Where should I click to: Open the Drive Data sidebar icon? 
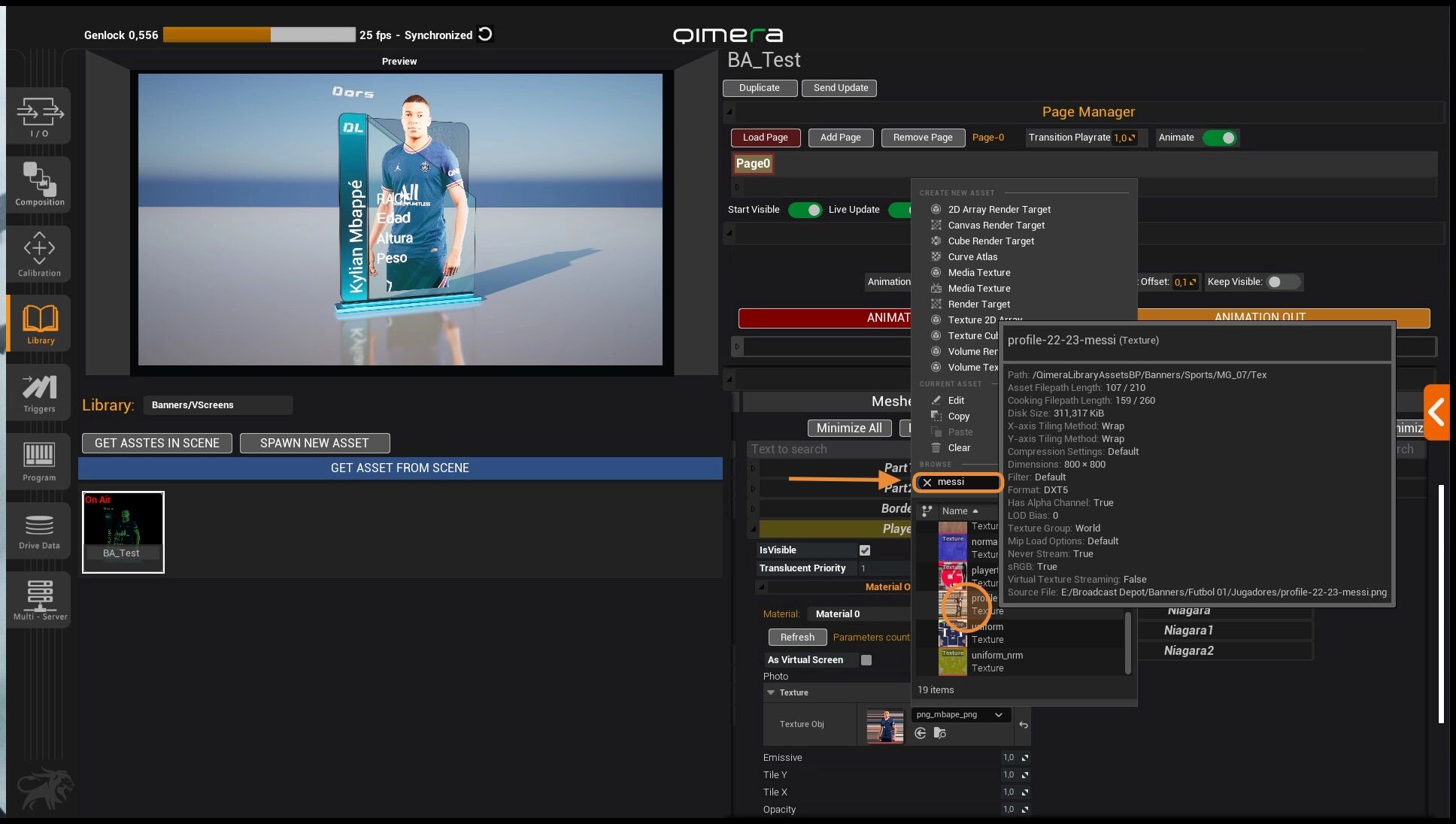click(39, 530)
